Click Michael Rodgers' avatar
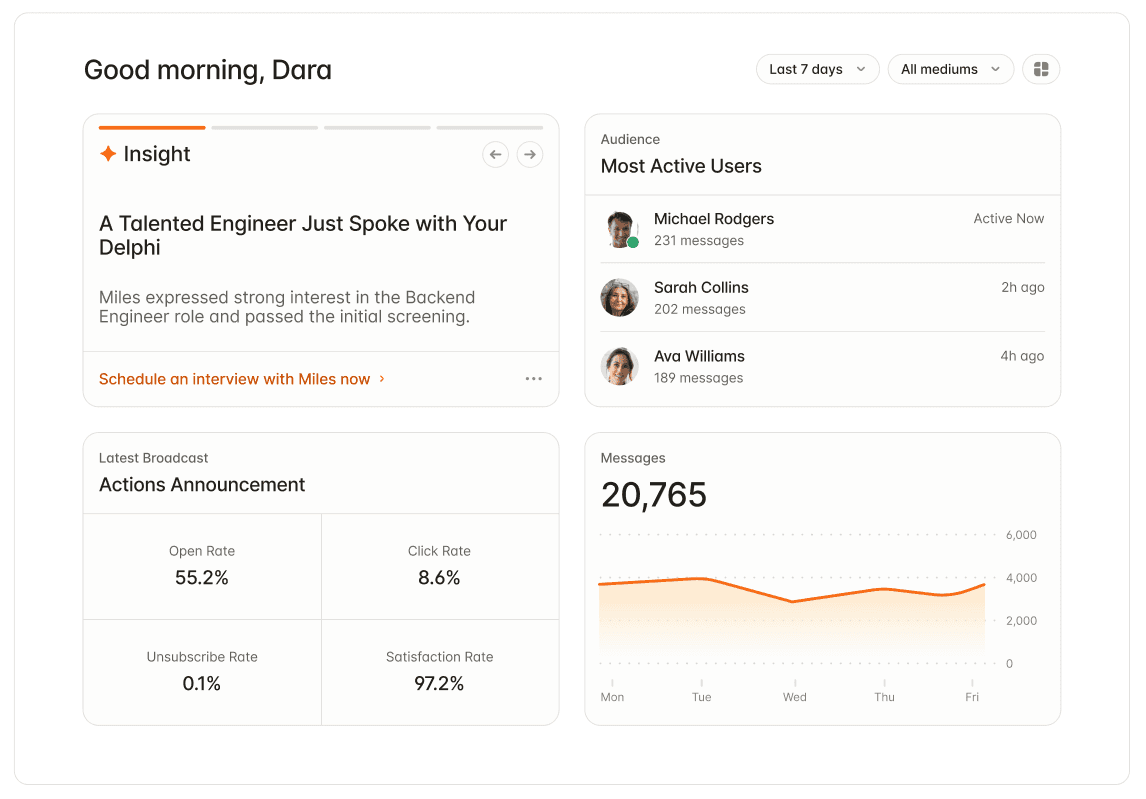The height and width of the screenshot is (799, 1146). click(x=620, y=230)
